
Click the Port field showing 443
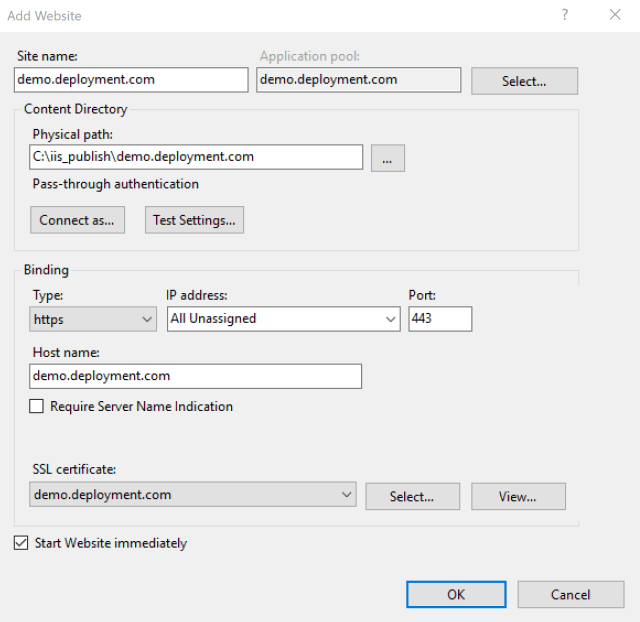point(439,319)
